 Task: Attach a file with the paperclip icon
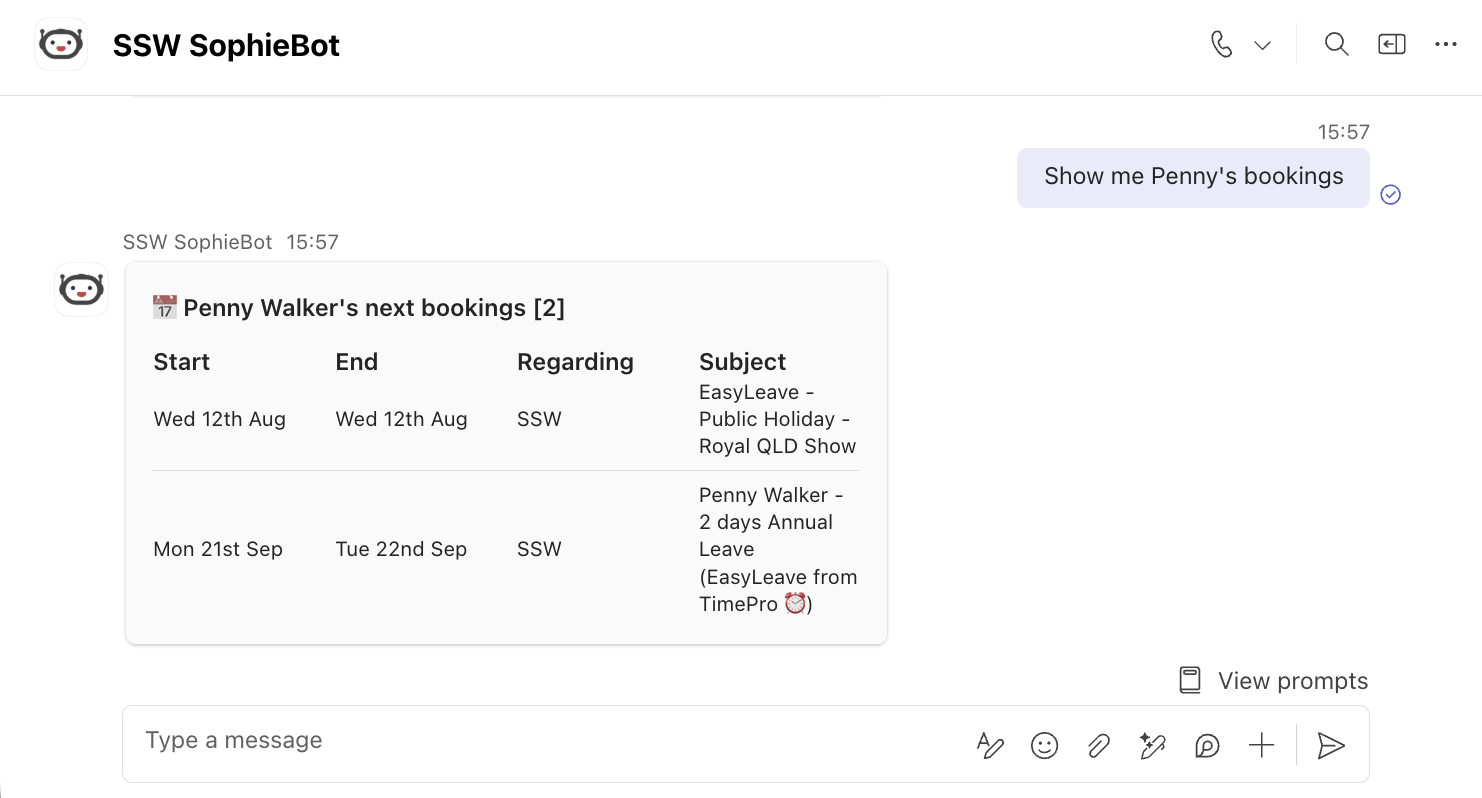[1099, 745]
